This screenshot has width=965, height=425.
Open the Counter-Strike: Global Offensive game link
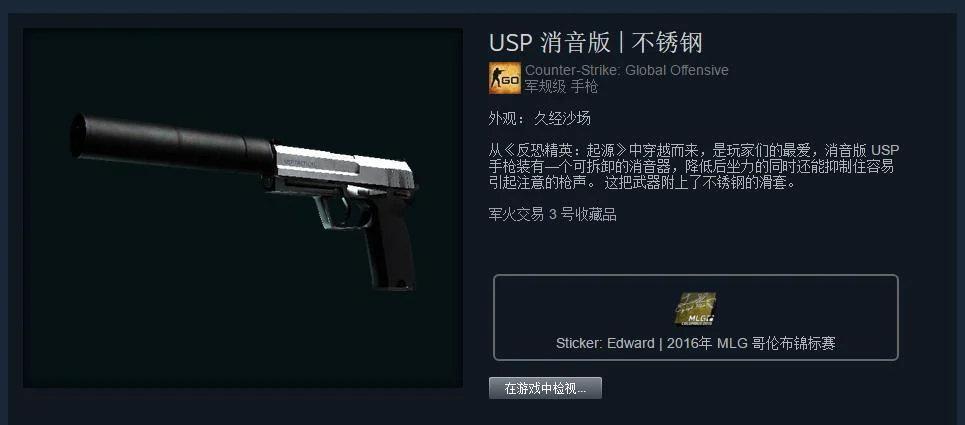click(627, 70)
